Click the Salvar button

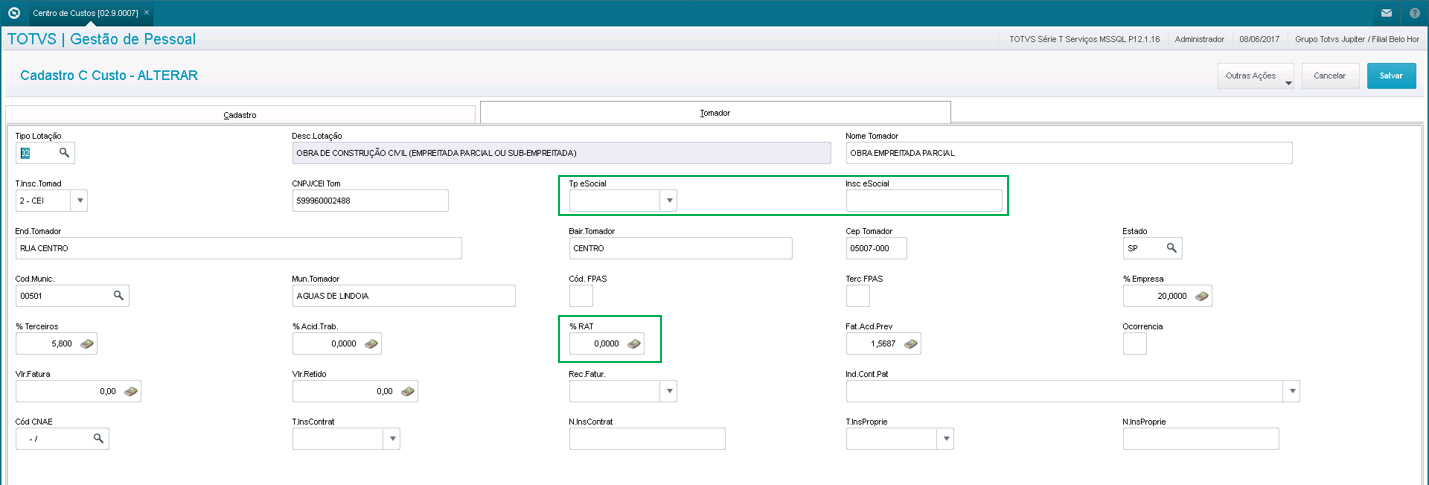click(1391, 76)
